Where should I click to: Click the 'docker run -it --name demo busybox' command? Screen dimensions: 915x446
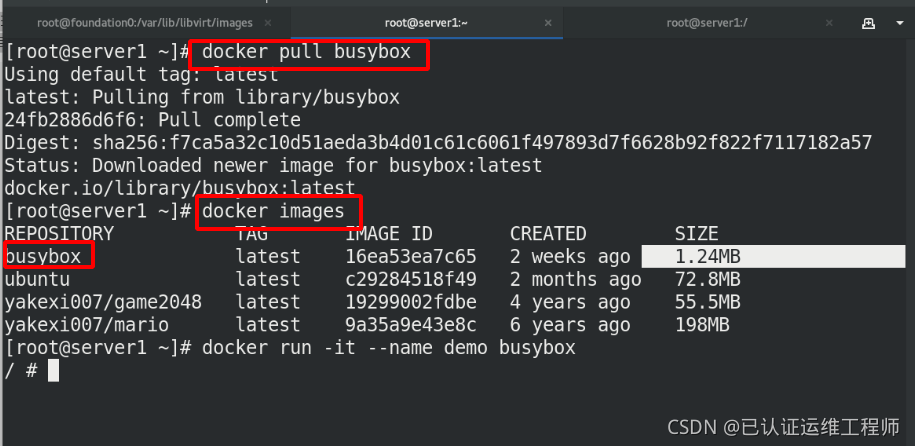(x=389, y=347)
